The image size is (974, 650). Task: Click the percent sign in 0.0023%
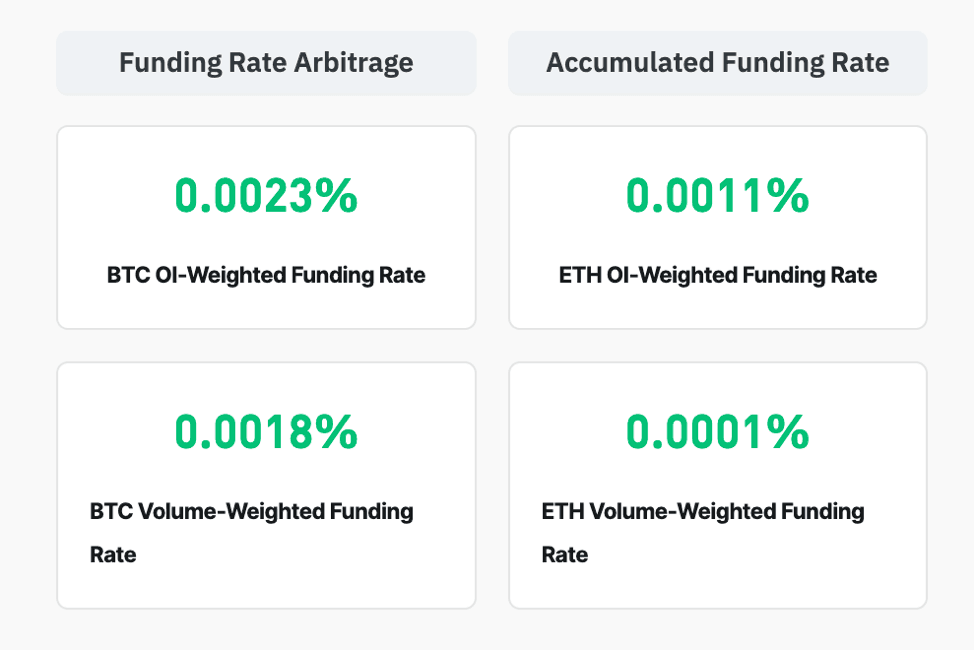337,196
